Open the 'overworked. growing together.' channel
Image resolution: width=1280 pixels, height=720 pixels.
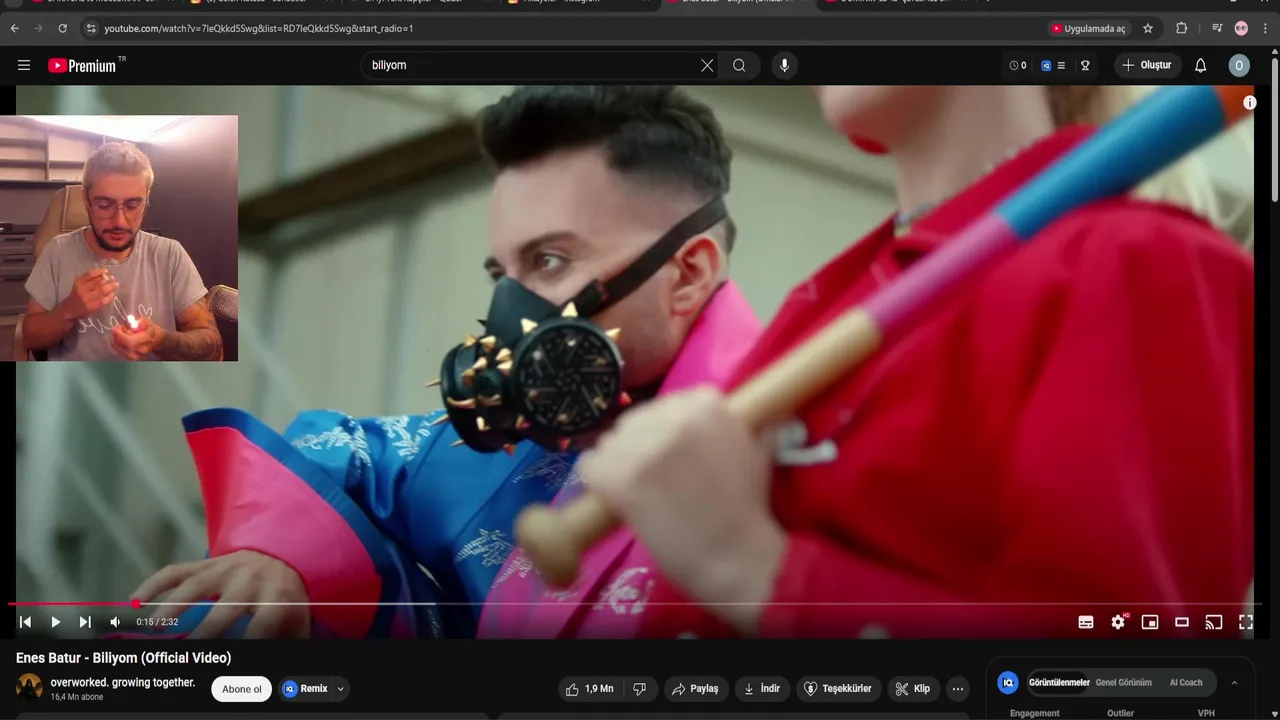pyautogui.click(x=123, y=682)
